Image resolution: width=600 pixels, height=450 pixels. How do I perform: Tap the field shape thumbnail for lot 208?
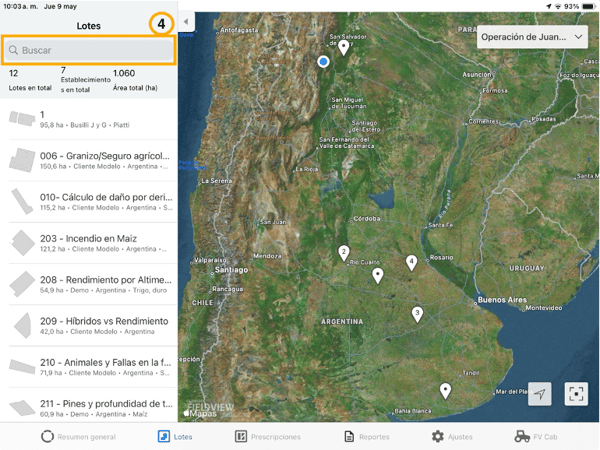(22, 284)
